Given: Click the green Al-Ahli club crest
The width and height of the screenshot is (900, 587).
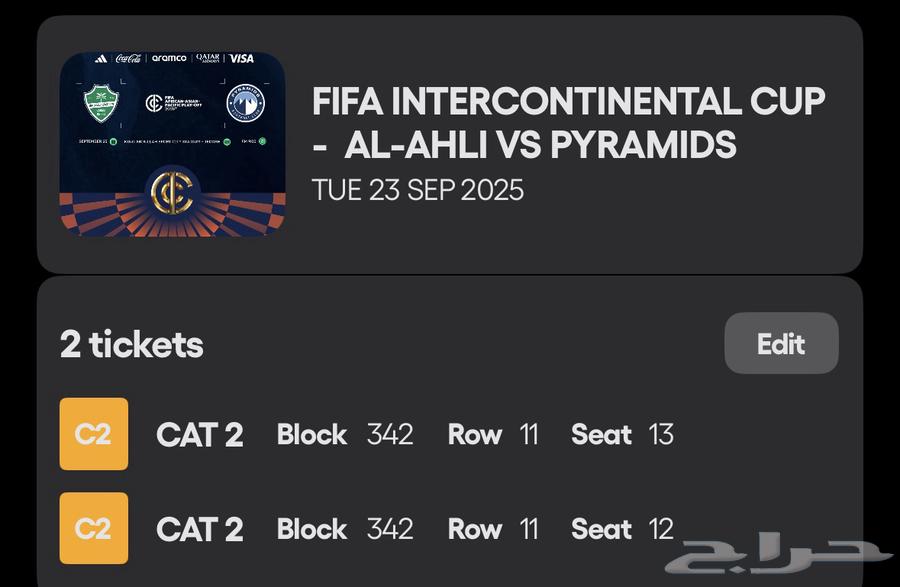Looking at the screenshot, I should coord(101,103).
